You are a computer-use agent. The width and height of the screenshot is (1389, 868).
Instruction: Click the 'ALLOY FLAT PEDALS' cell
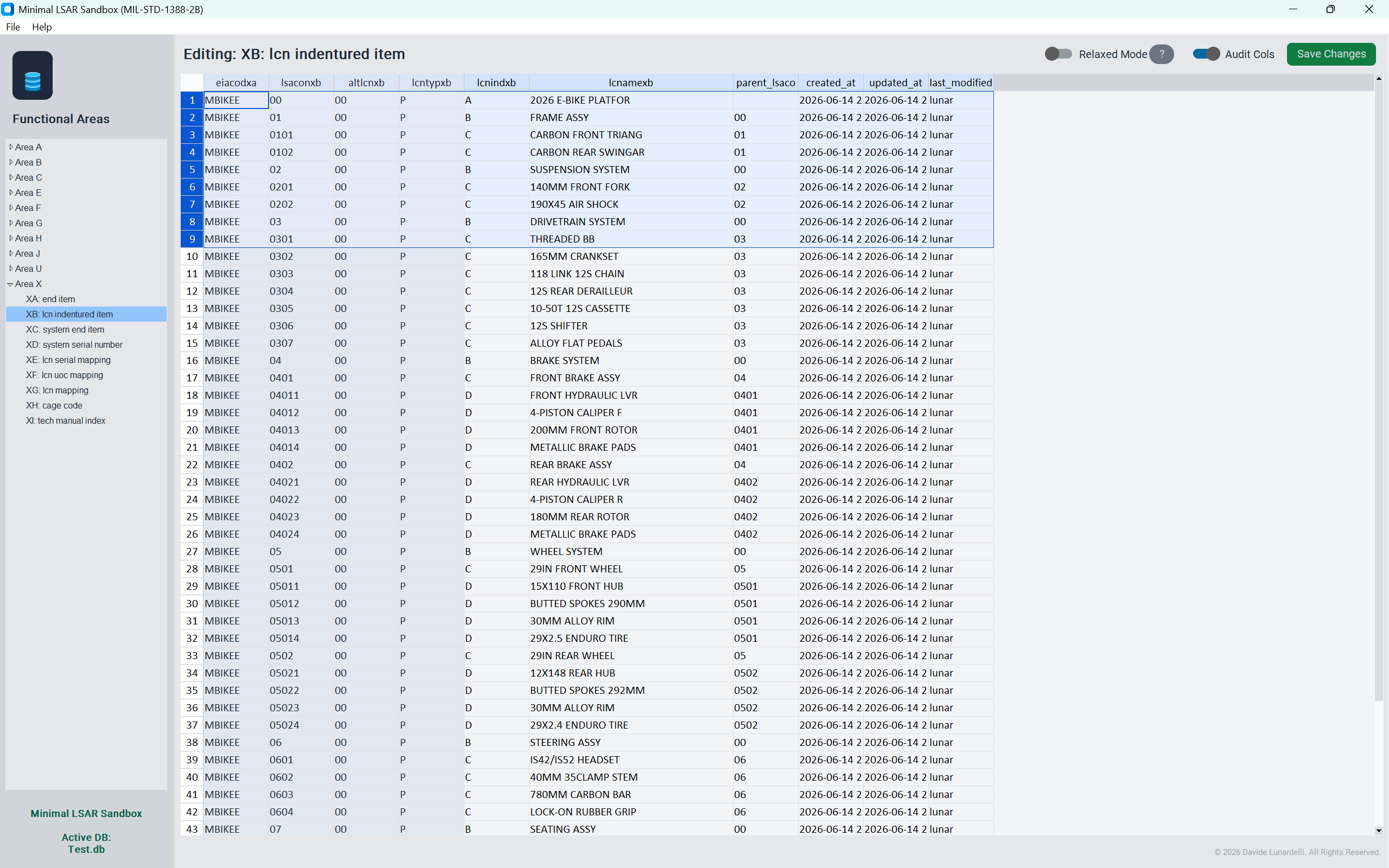[x=631, y=343]
